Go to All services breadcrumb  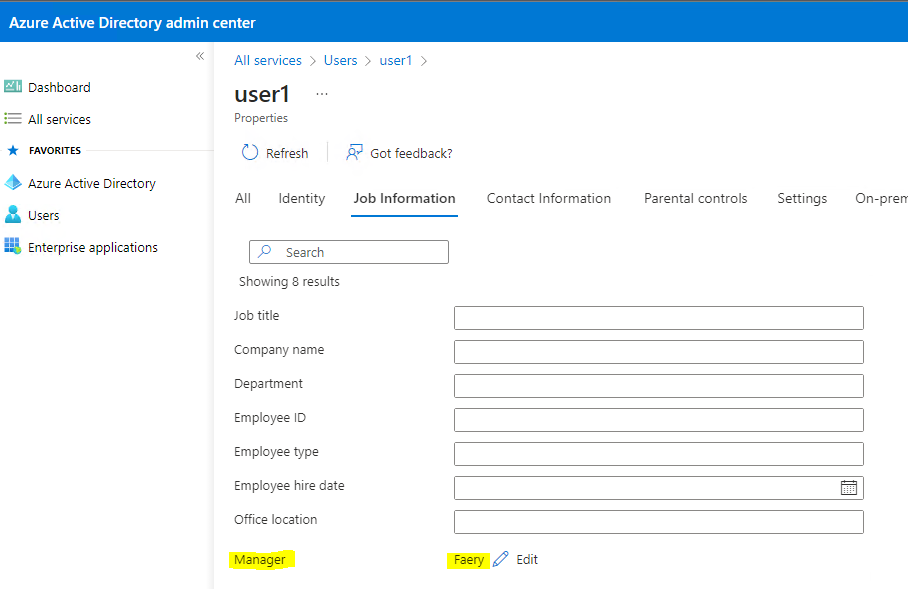coord(268,60)
